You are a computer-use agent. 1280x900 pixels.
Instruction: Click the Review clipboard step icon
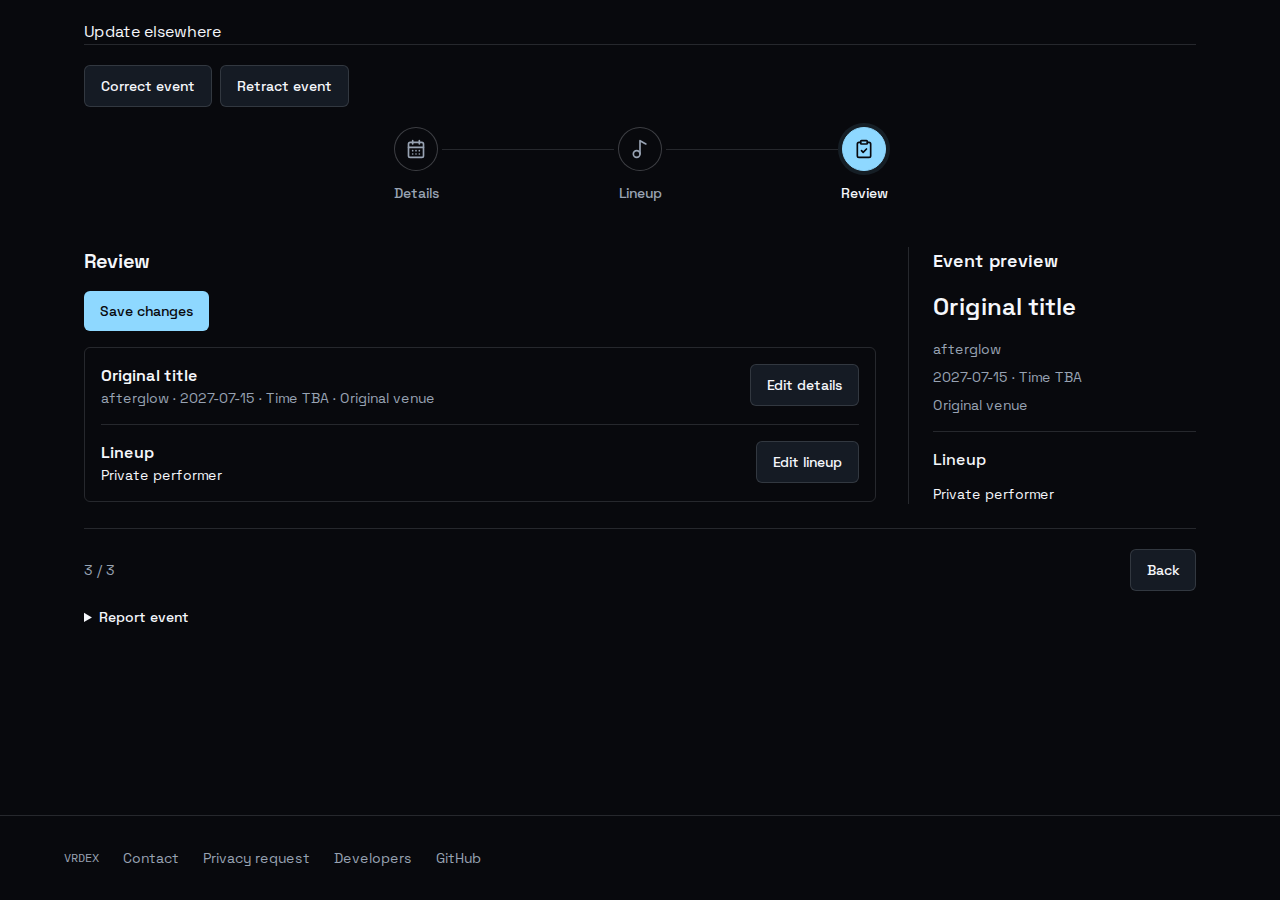[x=864, y=149]
